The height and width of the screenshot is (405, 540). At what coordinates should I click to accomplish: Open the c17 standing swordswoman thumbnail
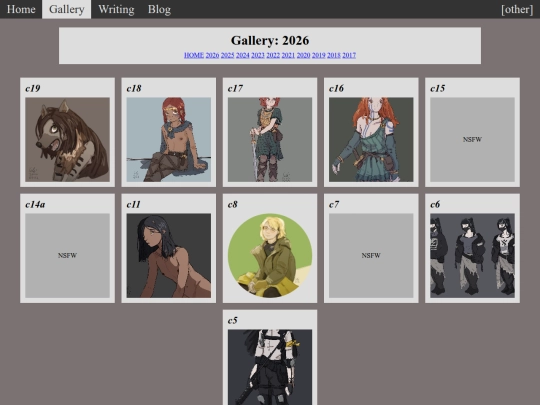point(270,139)
